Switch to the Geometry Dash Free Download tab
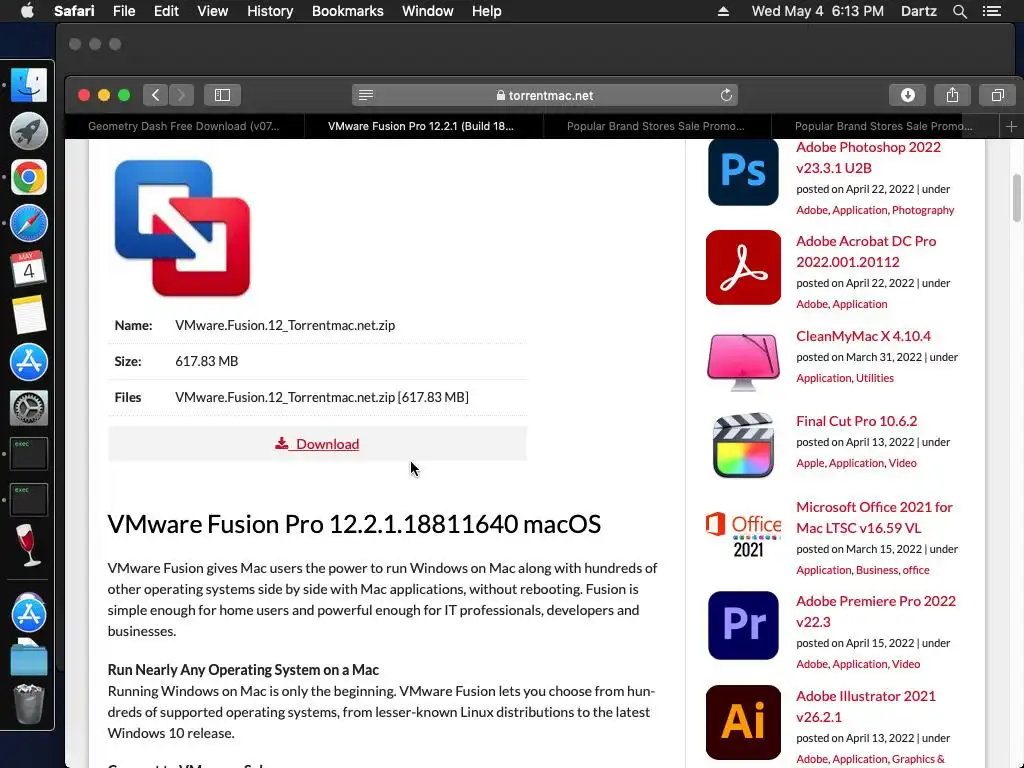This screenshot has height=768, width=1024. pyautogui.click(x=184, y=127)
